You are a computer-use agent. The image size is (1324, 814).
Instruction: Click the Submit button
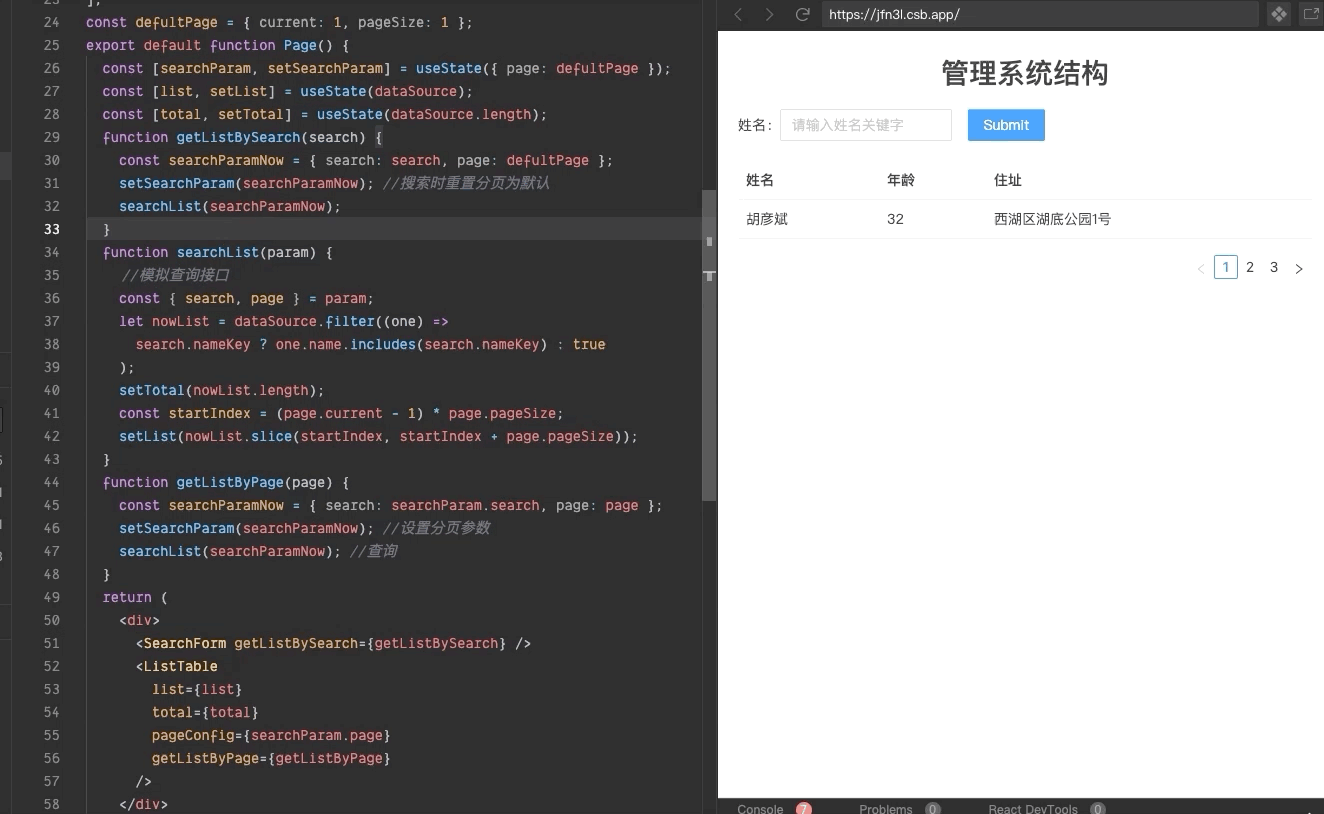(1006, 125)
